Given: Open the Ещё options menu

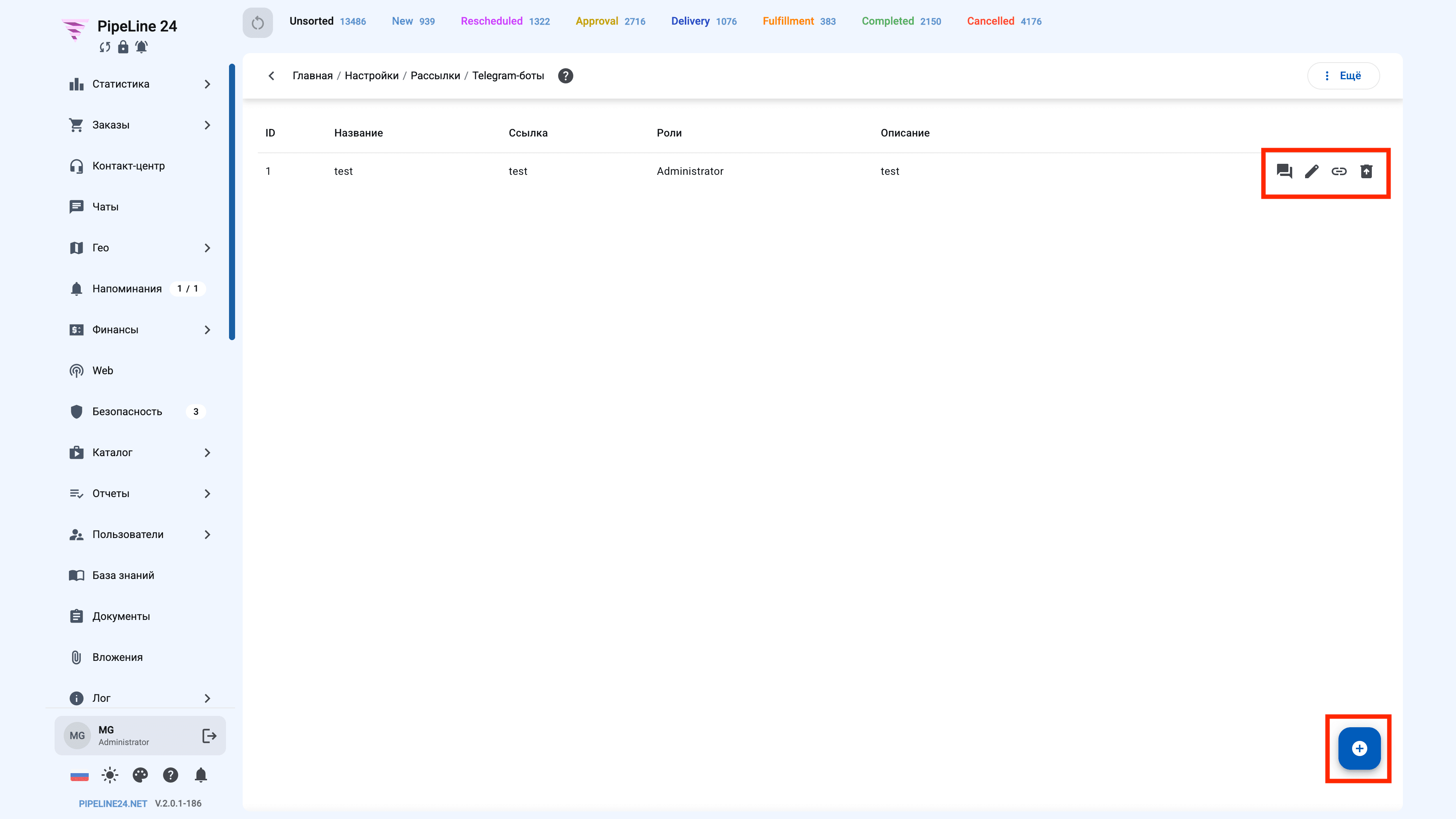Looking at the screenshot, I should point(1343,76).
